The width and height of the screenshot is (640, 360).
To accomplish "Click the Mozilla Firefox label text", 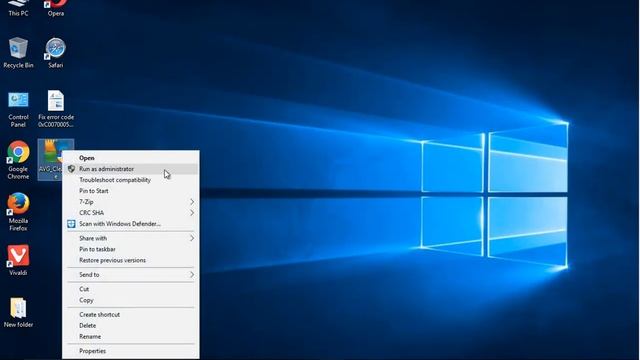I will point(18,224).
